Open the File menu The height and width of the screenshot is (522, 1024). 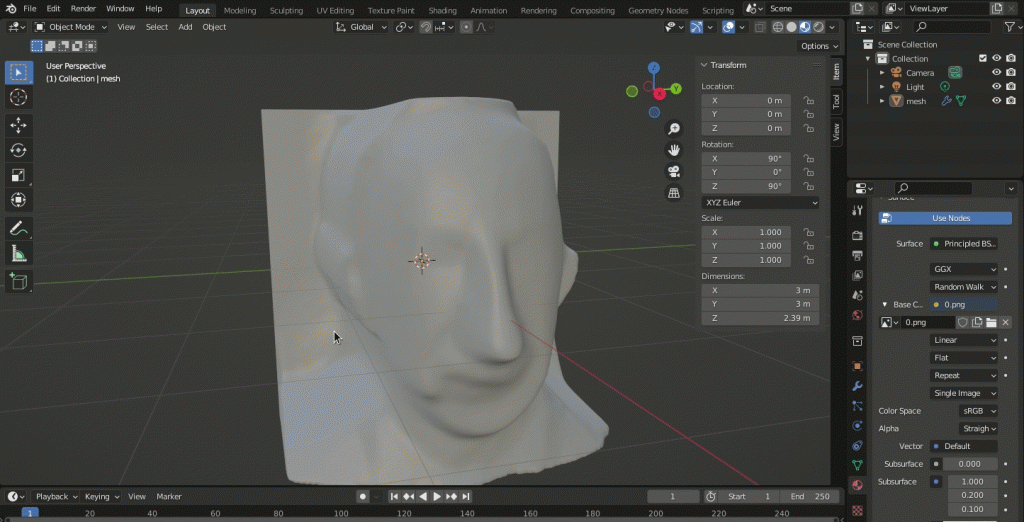point(29,9)
